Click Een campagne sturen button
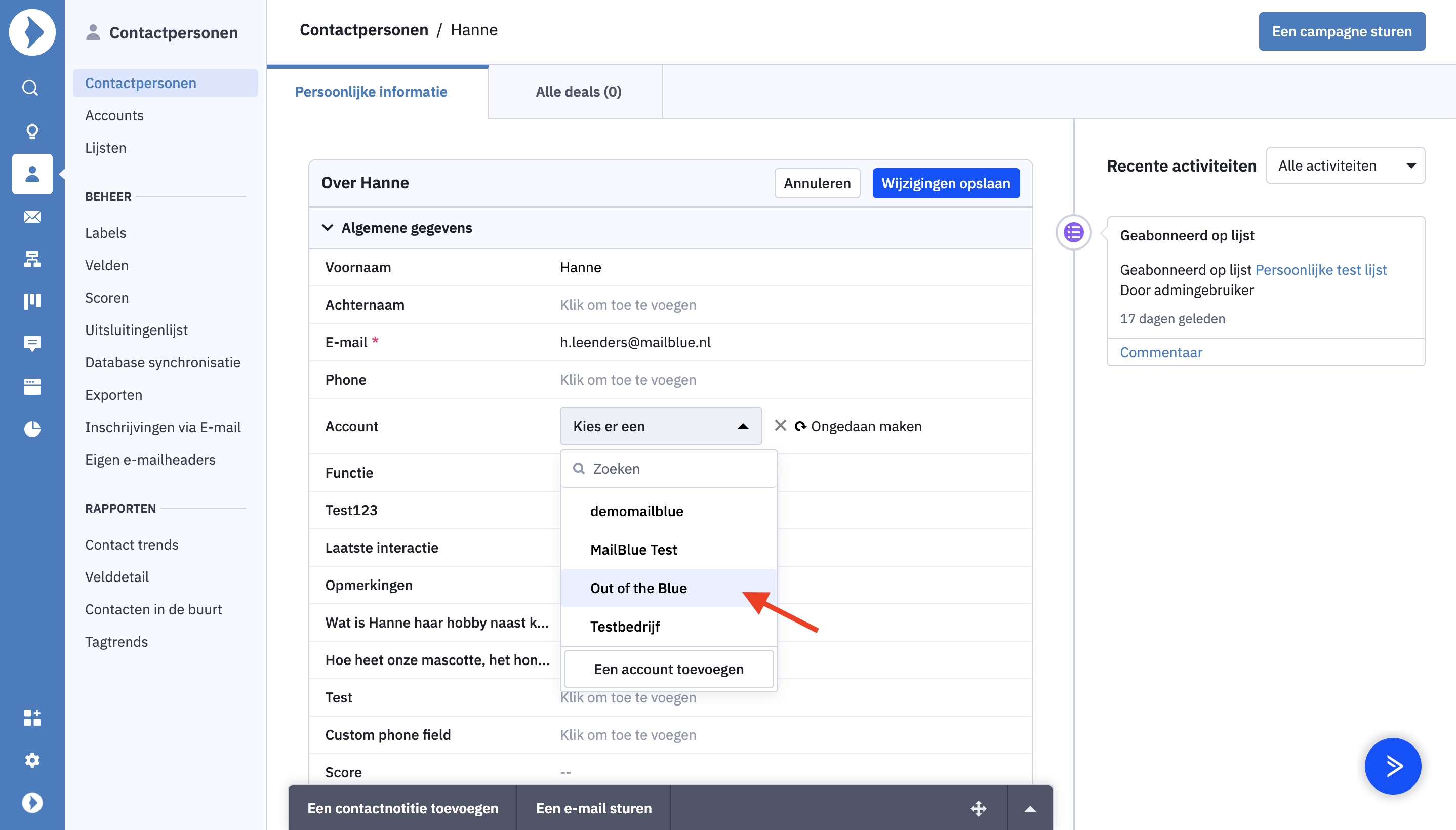This screenshot has height=830, width=1456. point(1342,31)
